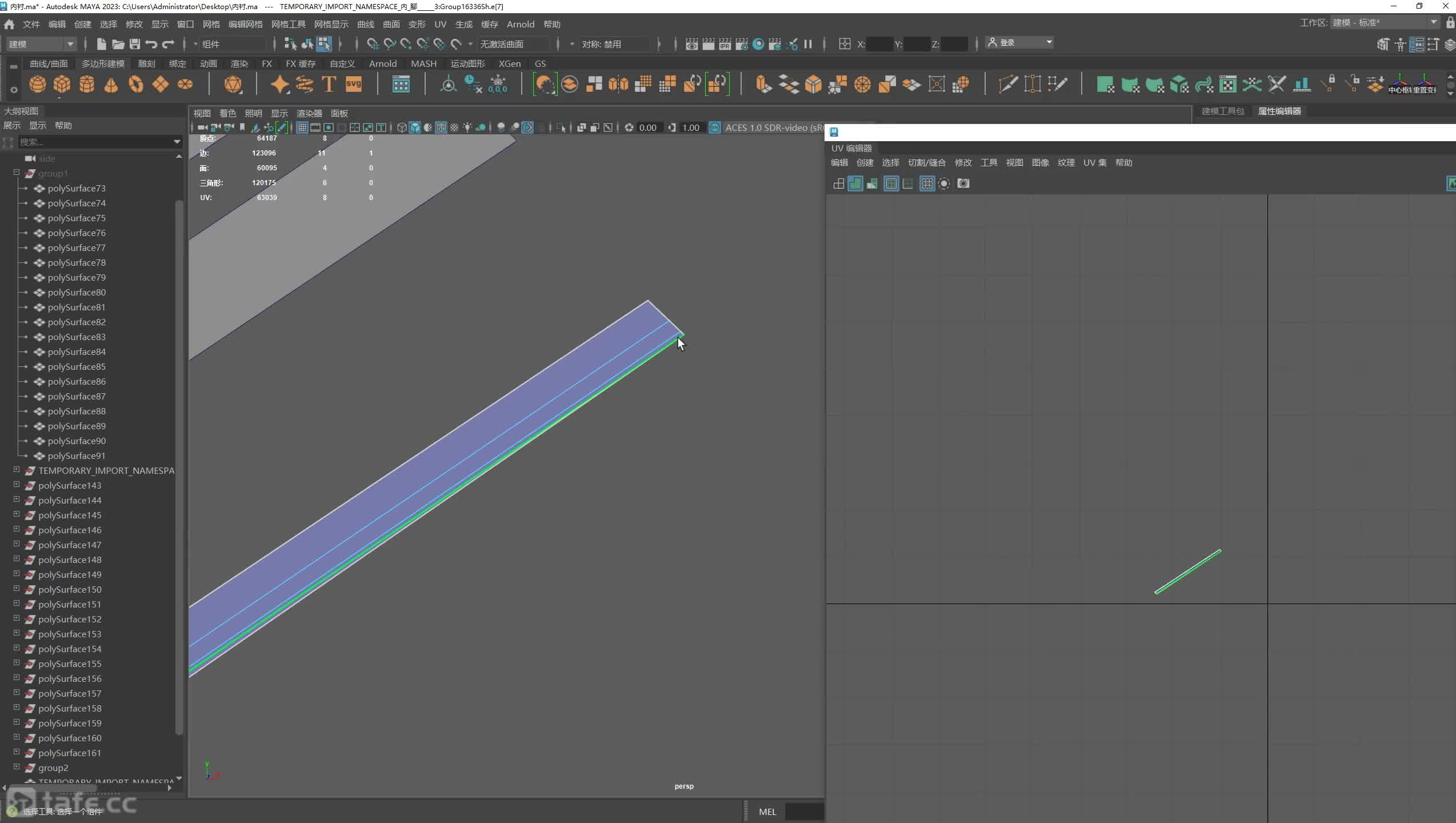
Task: Click the viewport gamma value field 1.00
Action: coord(691,127)
